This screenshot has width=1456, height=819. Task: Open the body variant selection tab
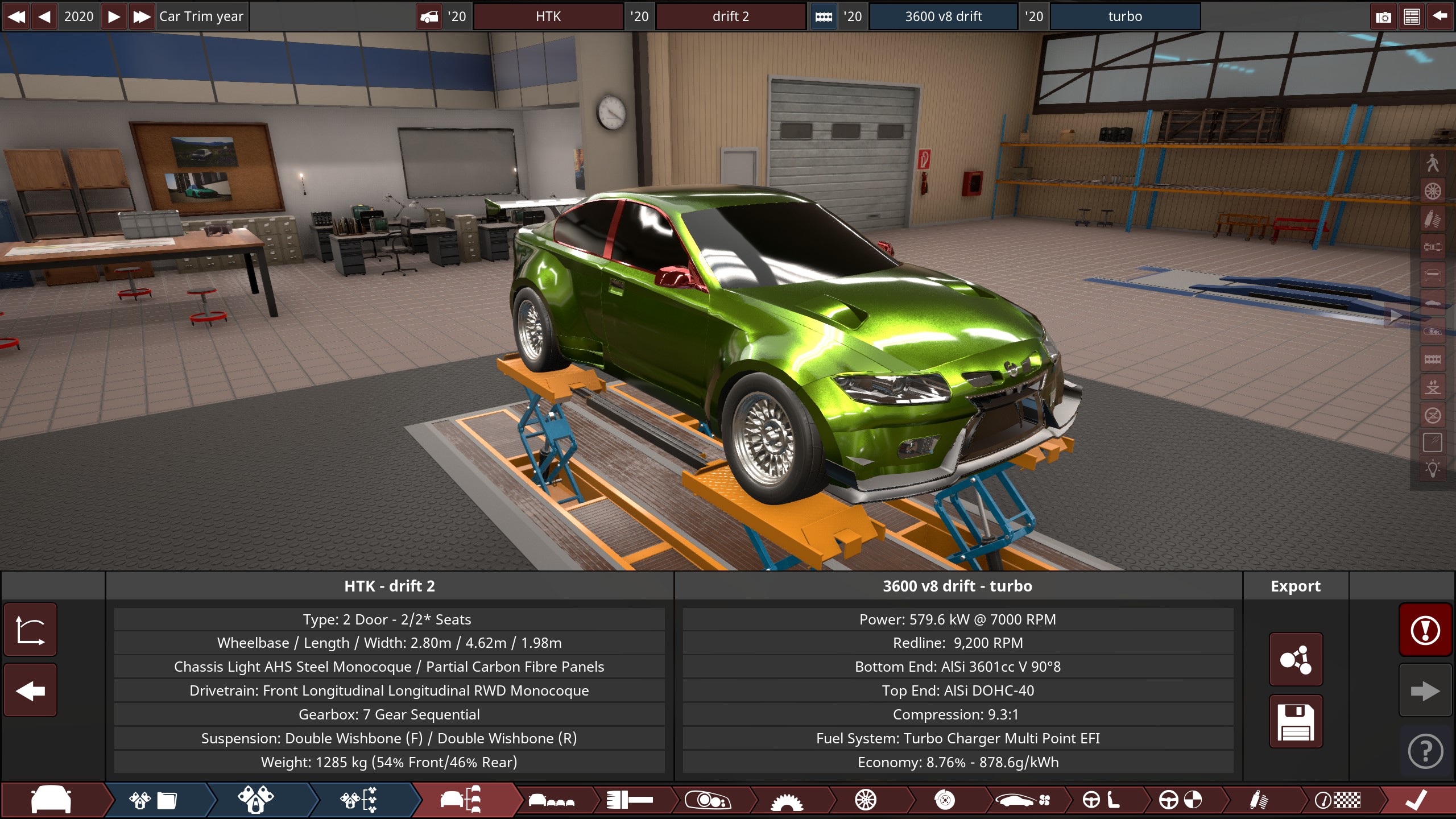[x=551, y=800]
